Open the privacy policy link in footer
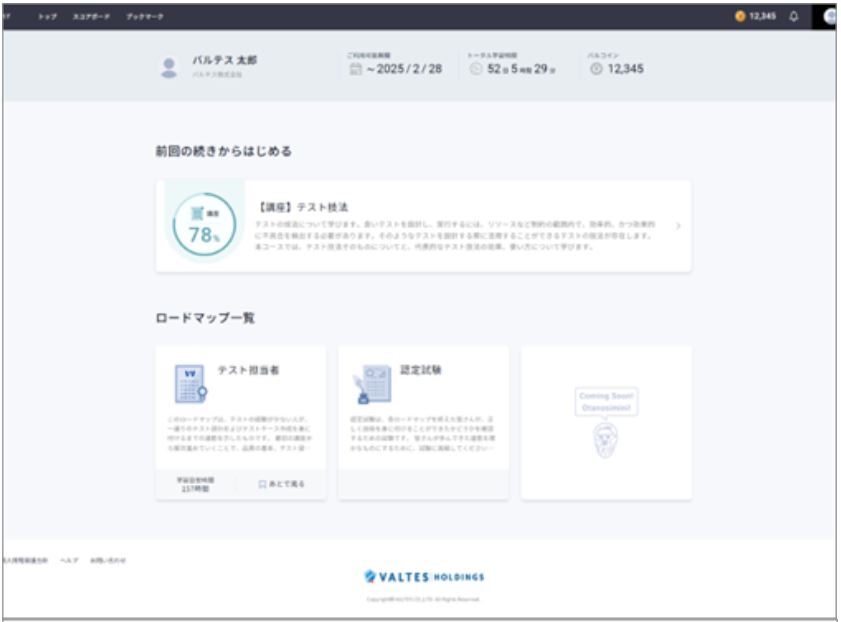This screenshot has height=622, width=841. coord(25,560)
